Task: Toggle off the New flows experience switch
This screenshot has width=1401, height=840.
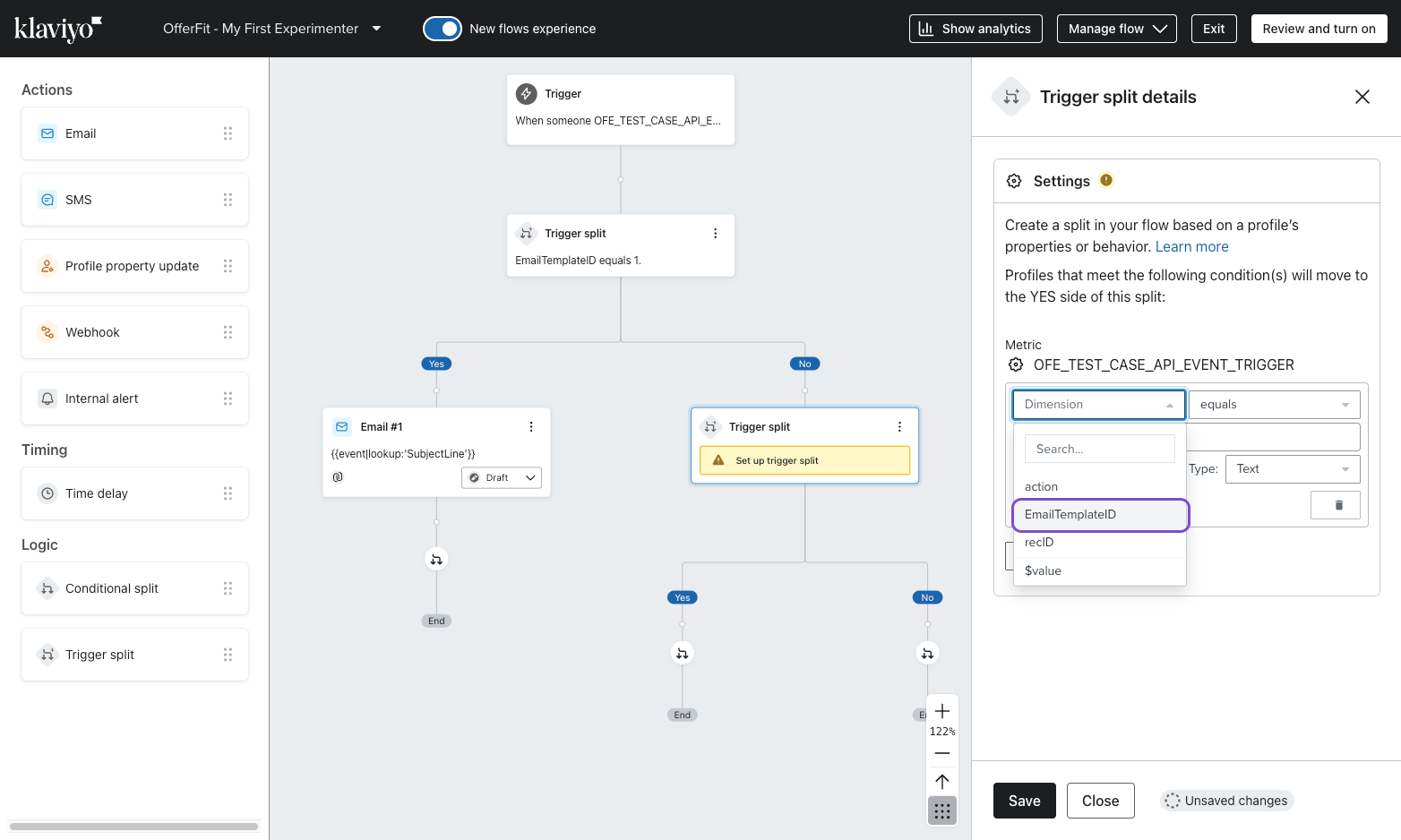Action: (443, 28)
